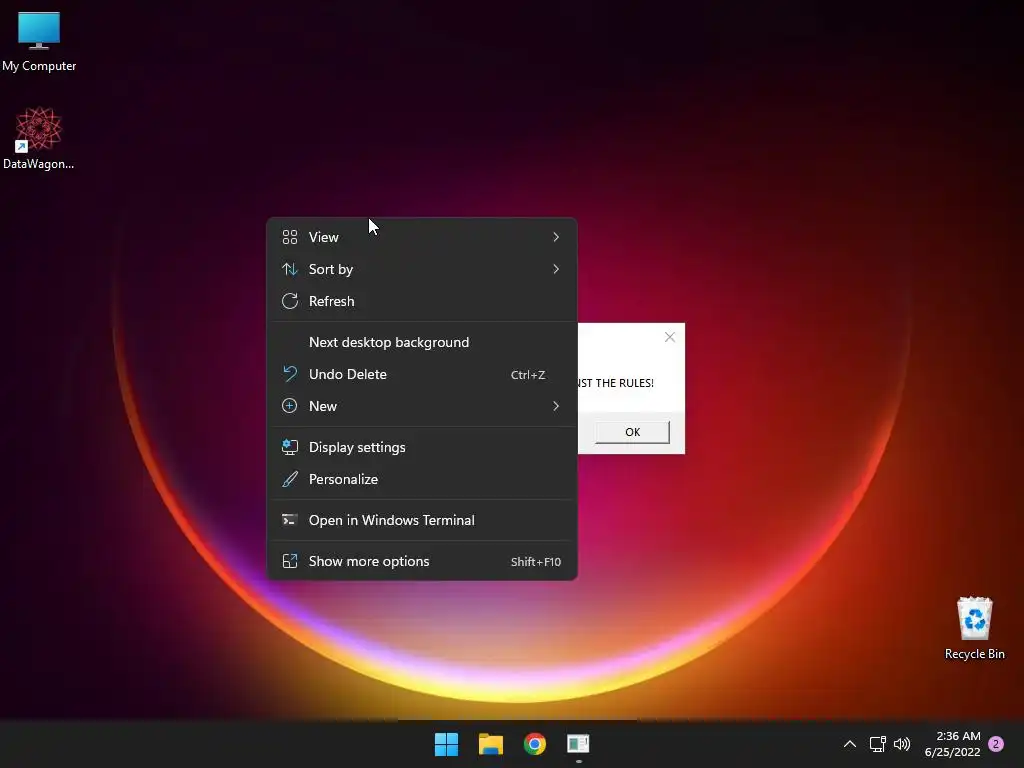Click the Refresh circular arrow icon
This screenshot has width=1024, height=768.
(290, 301)
